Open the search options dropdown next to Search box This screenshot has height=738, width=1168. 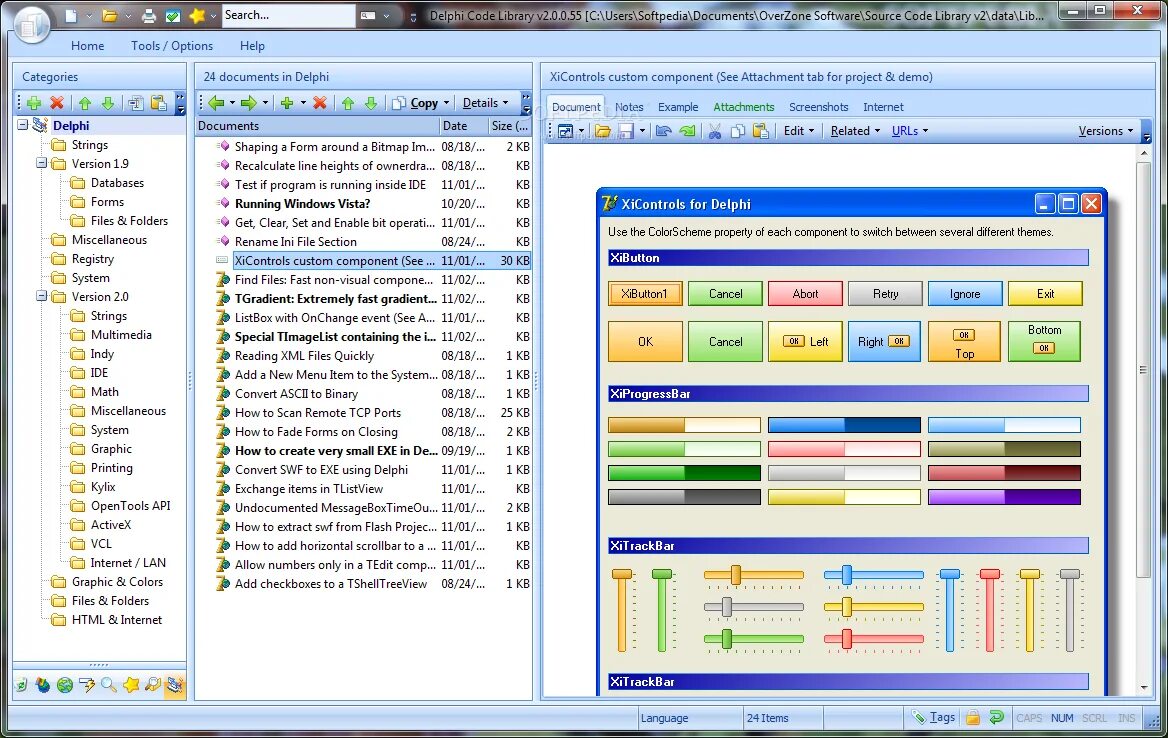point(386,15)
